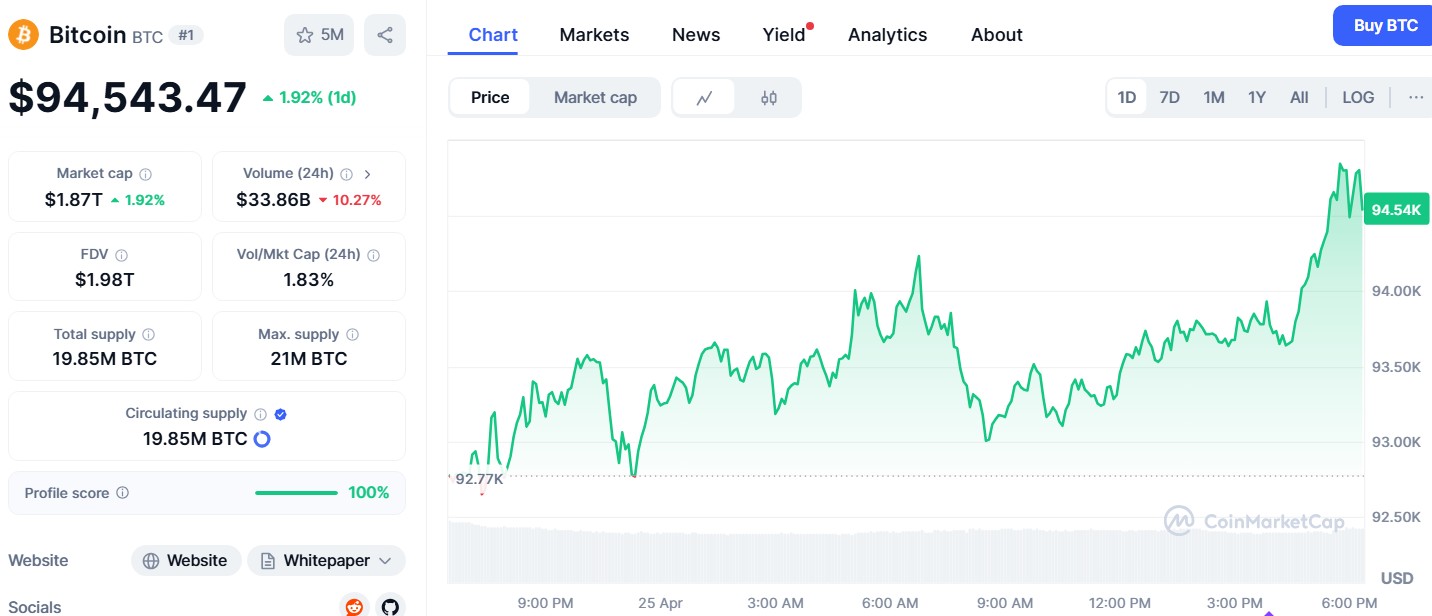Switch to the Analytics tab
1432x616 pixels.
tap(887, 35)
